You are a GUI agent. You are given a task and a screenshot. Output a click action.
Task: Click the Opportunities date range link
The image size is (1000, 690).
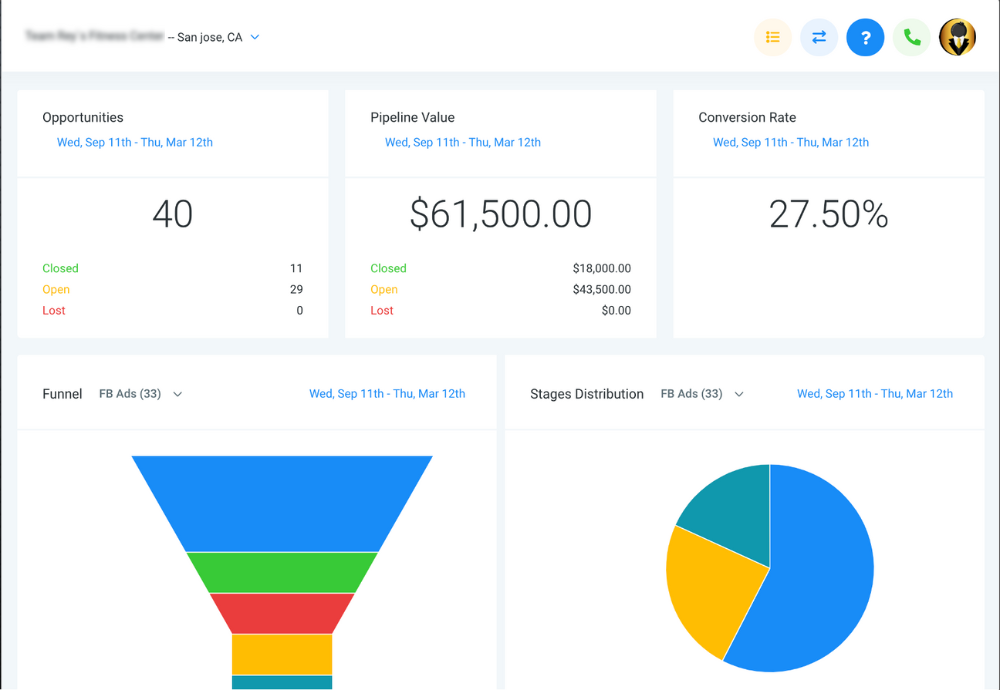click(135, 142)
